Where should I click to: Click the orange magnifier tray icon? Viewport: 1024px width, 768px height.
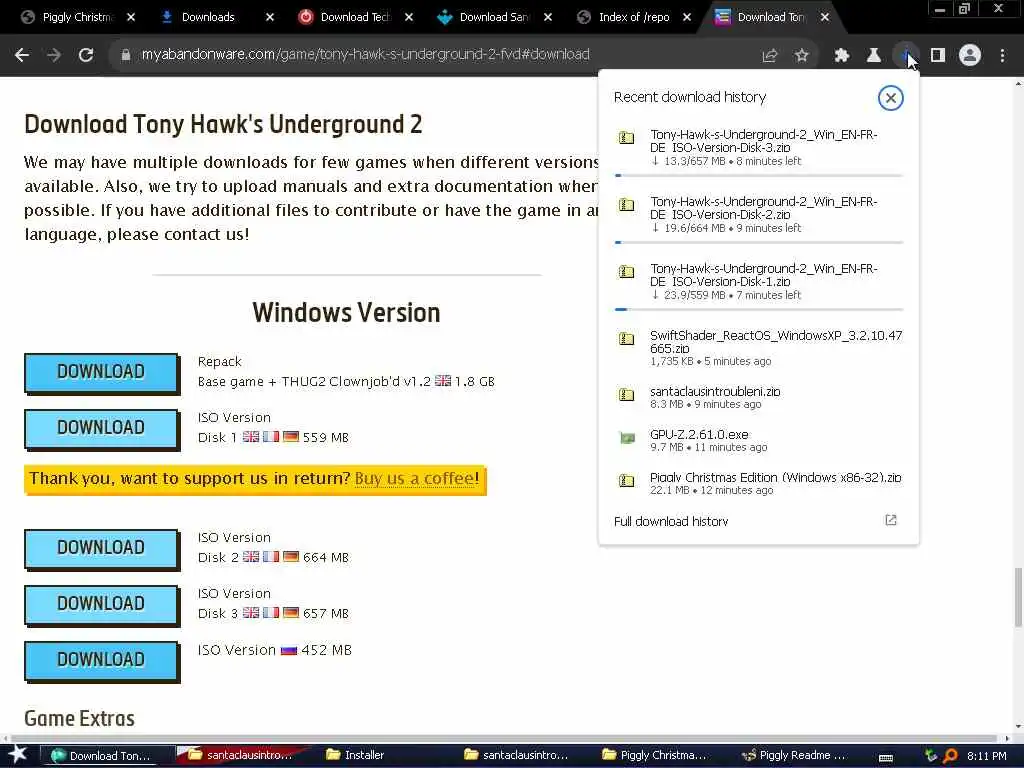coord(950,756)
